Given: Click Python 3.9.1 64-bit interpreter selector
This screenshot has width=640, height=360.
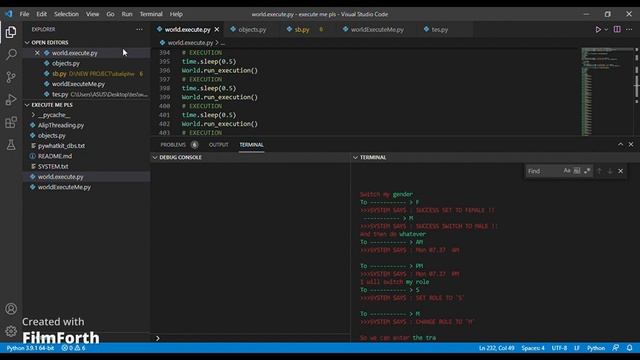Looking at the screenshot, I should point(30,348).
